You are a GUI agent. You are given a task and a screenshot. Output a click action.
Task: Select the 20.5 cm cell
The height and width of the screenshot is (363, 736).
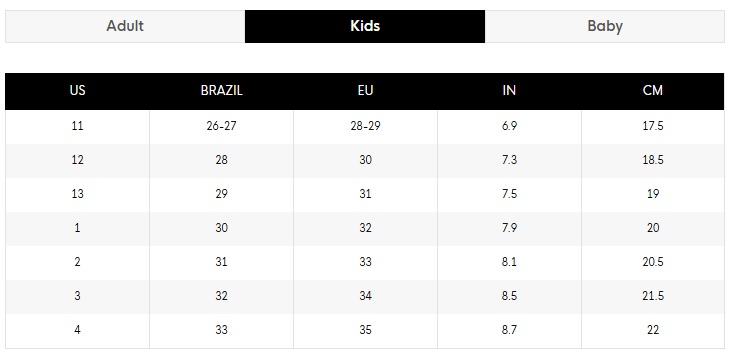coord(653,263)
